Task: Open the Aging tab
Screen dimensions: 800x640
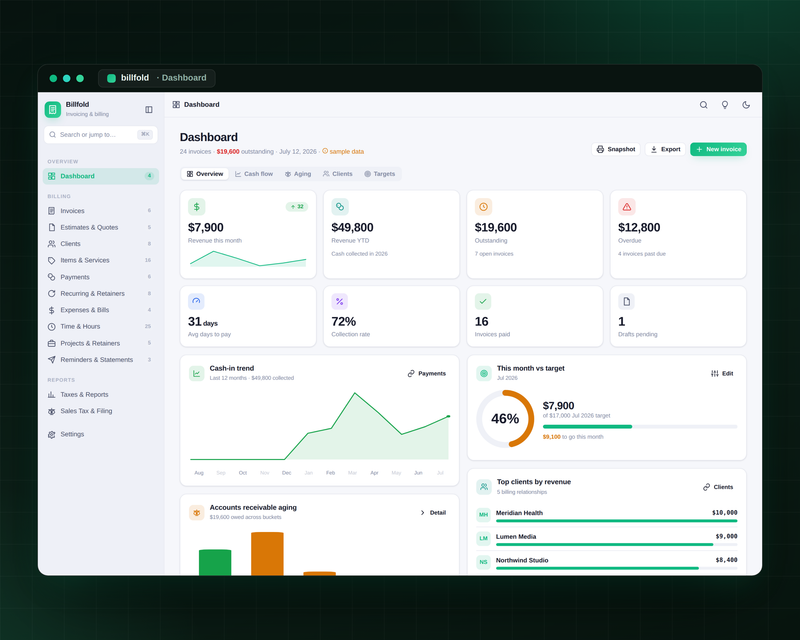Action: tap(298, 174)
